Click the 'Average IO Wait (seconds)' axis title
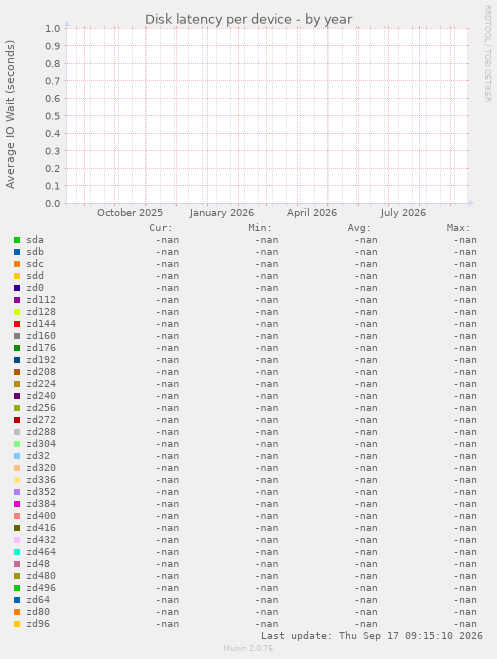Screen dimensions: 497x659 pyautogui.click(x=10, y=114)
